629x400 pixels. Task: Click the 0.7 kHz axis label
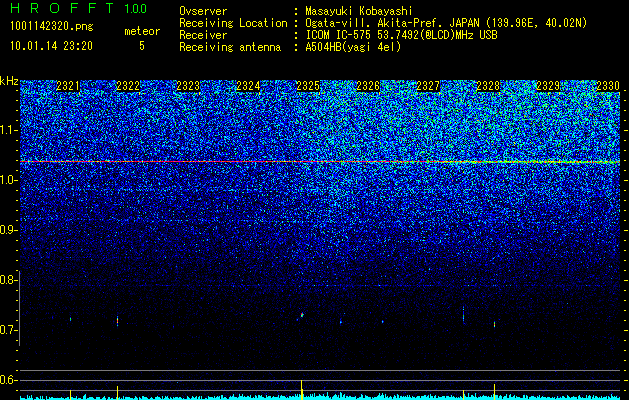9,330
